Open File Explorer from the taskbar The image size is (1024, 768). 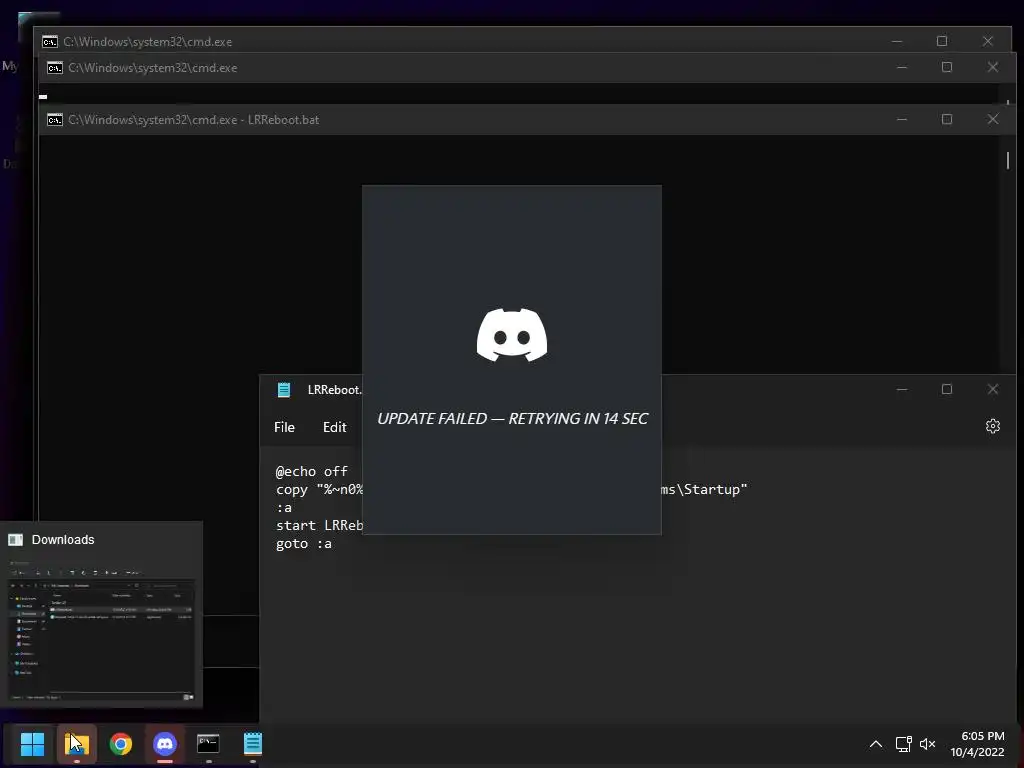point(76,744)
